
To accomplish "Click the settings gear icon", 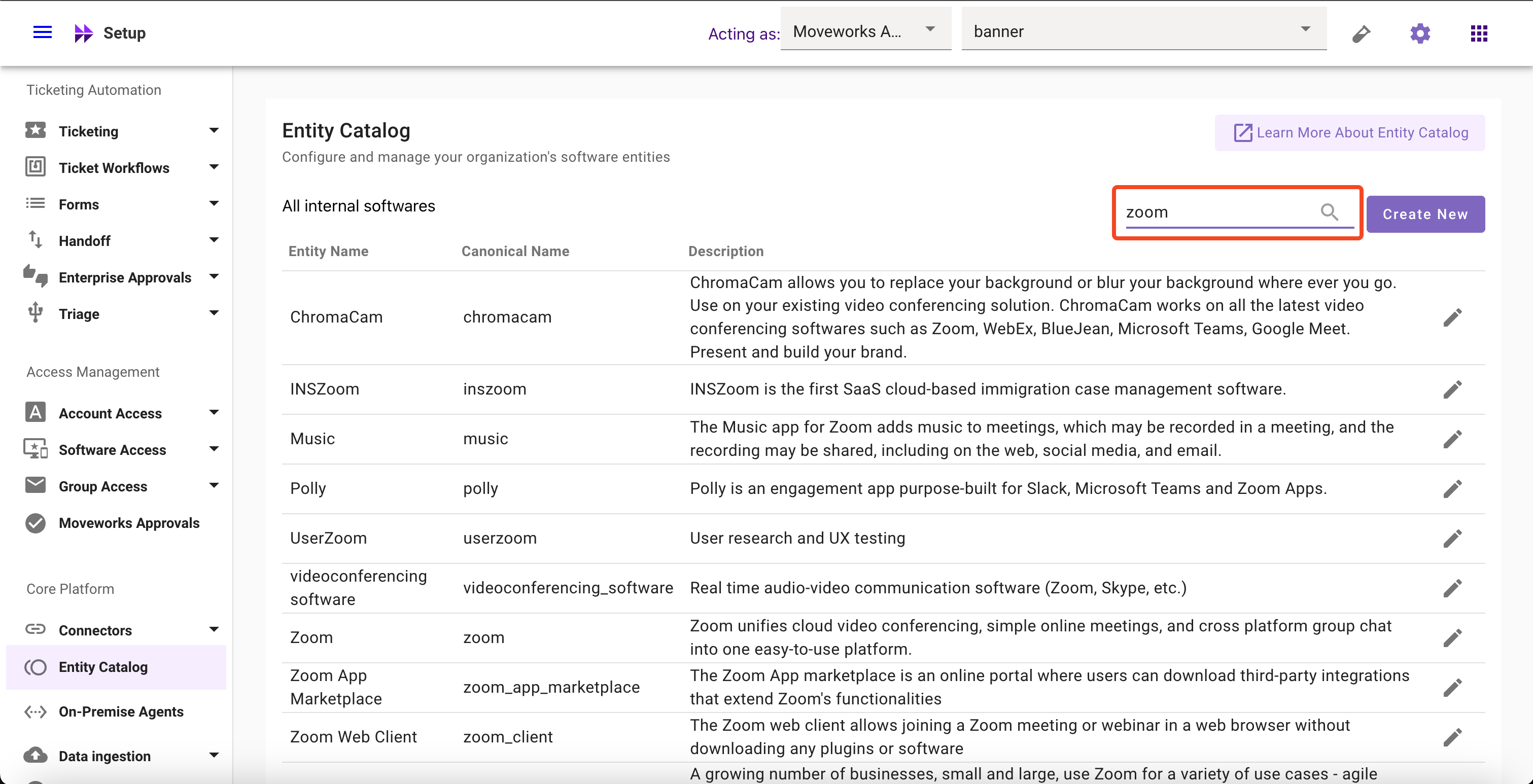I will click(x=1420, y=33).
